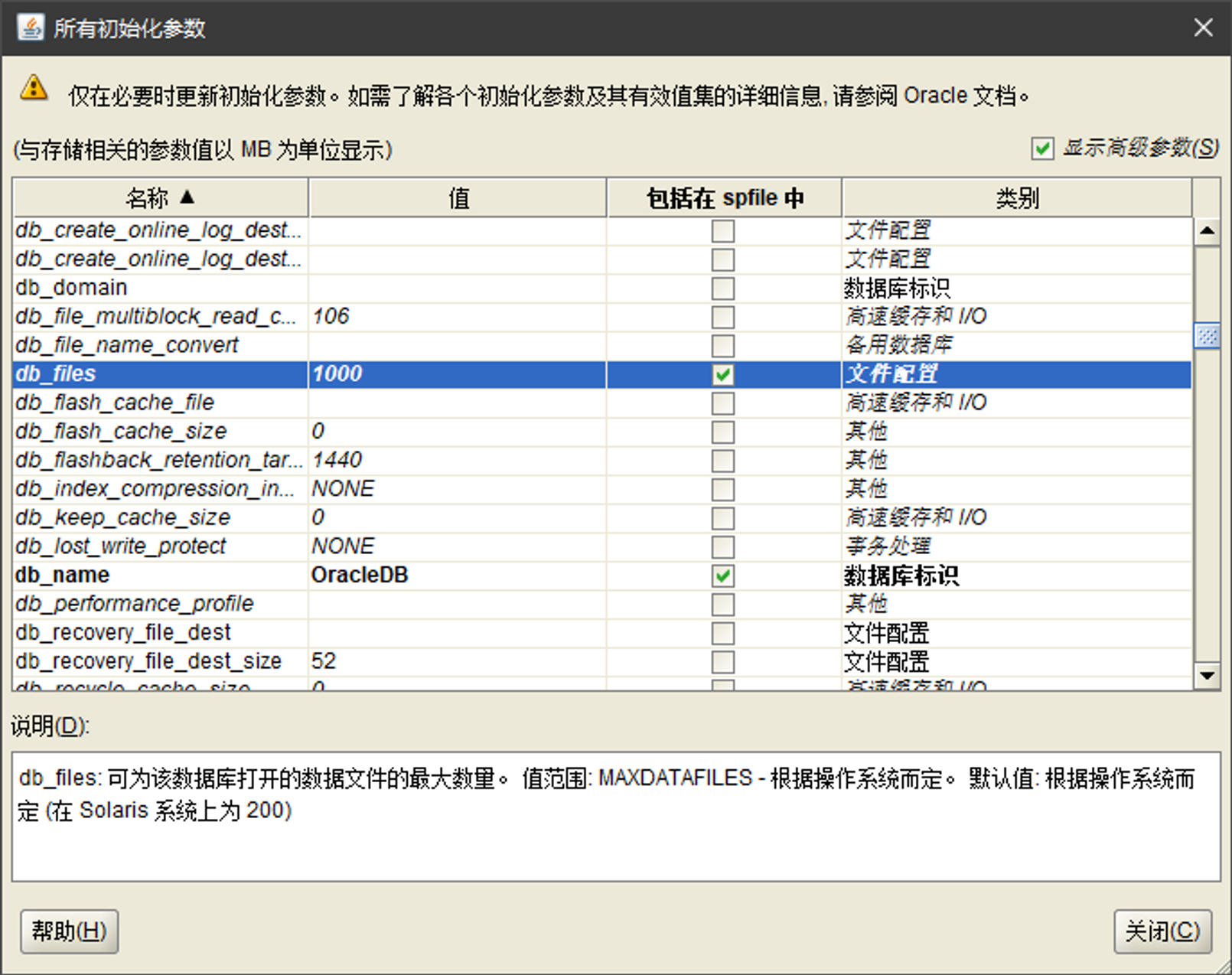Click the category column header
The width and height of the screenshot is (1232, 975).
(x=1016, y=198)
